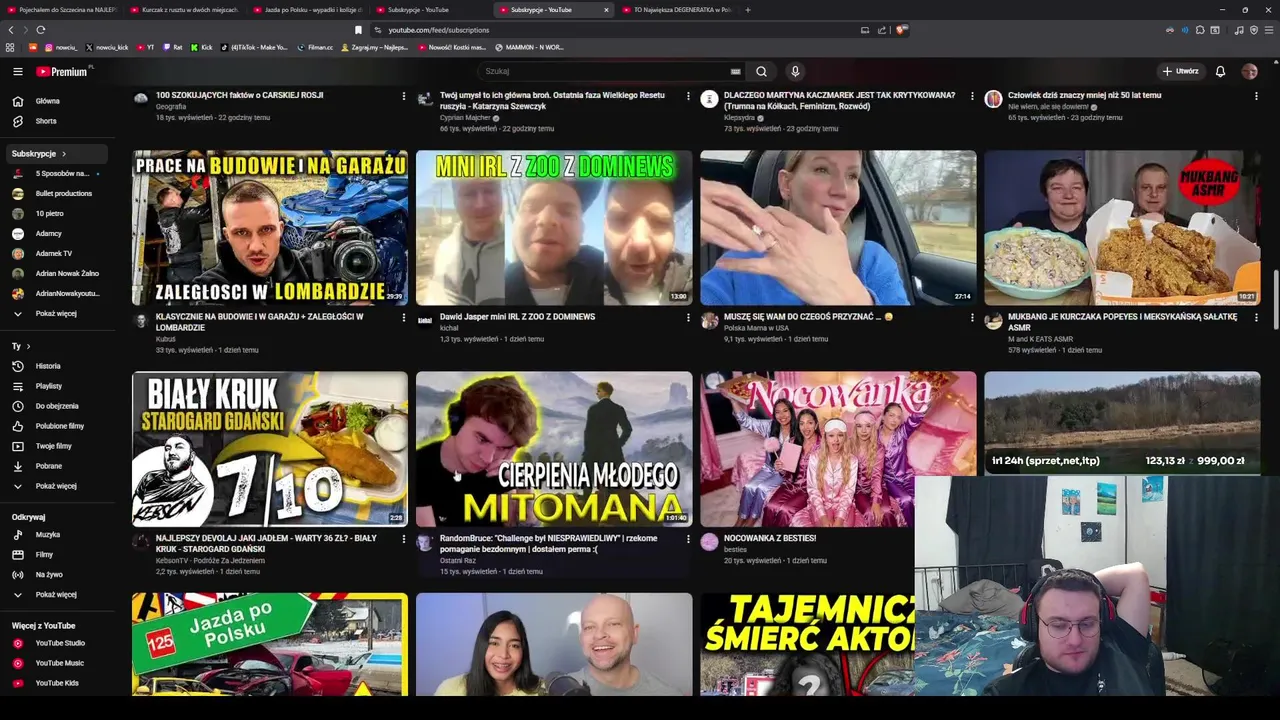Open Twoje filmy in the sidebar
Image resolution: width=1280 pixels, height=720 pixels.
(x=55, y=446)
